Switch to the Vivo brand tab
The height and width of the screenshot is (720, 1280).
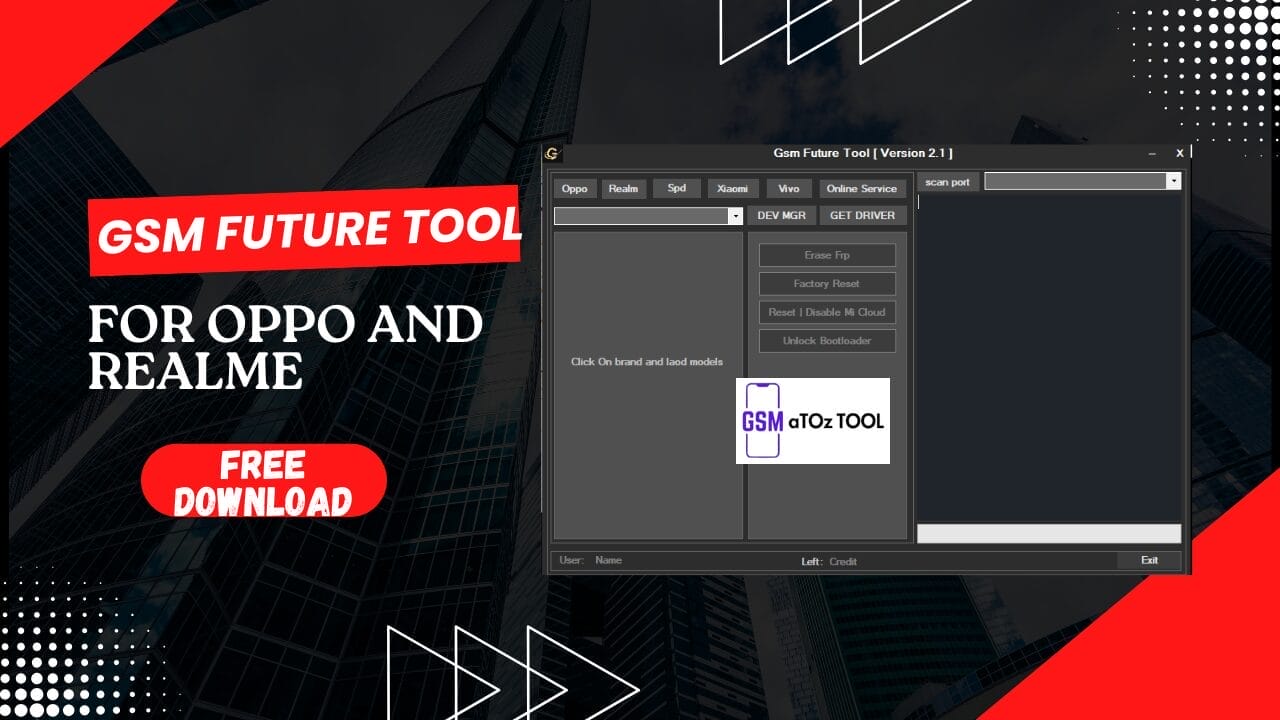[789, 188]
